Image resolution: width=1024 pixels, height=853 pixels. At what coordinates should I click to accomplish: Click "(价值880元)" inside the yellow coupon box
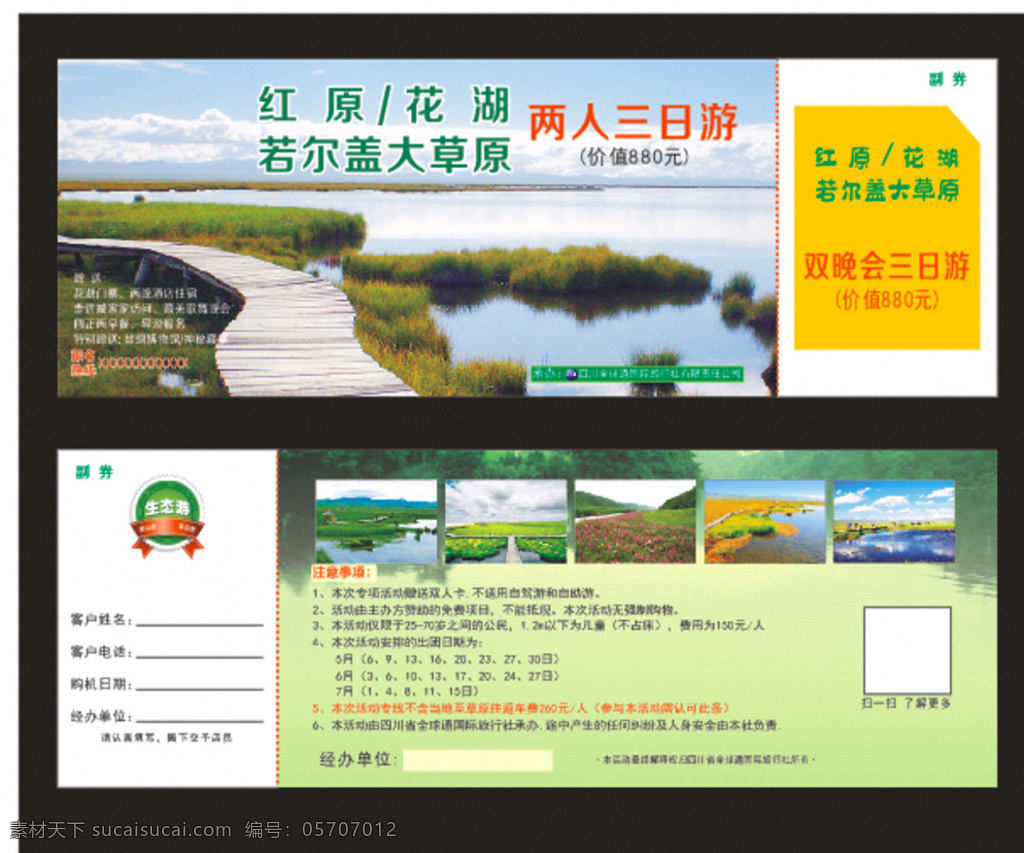coord(886,300)
